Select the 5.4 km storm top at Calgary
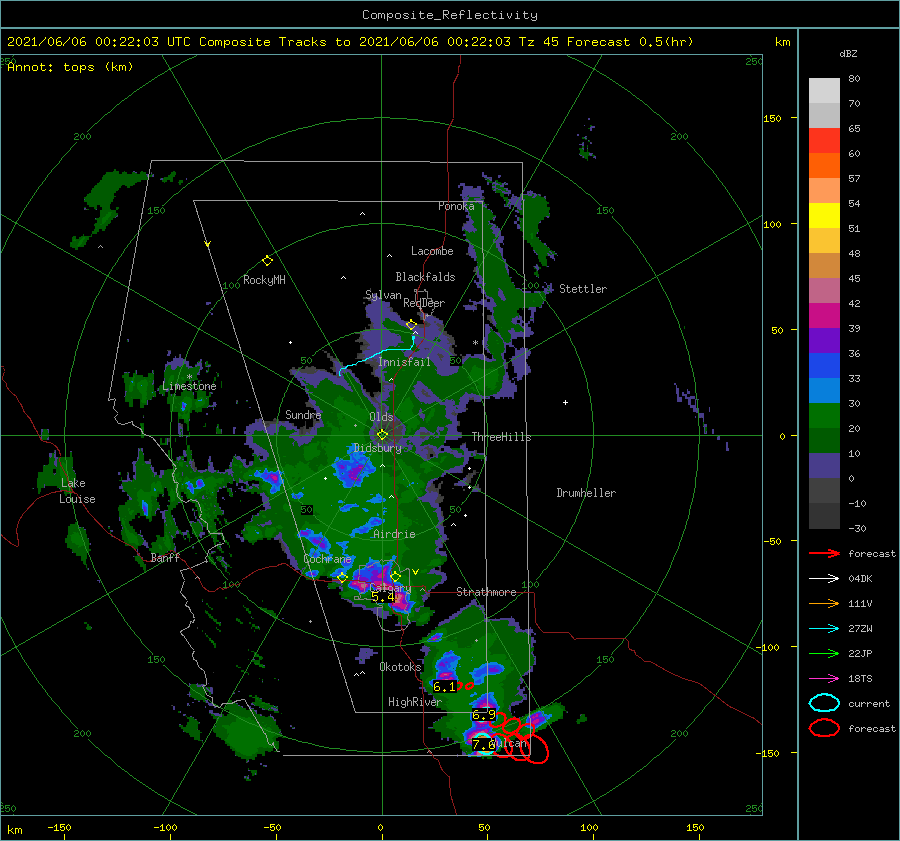 (383, 597)
